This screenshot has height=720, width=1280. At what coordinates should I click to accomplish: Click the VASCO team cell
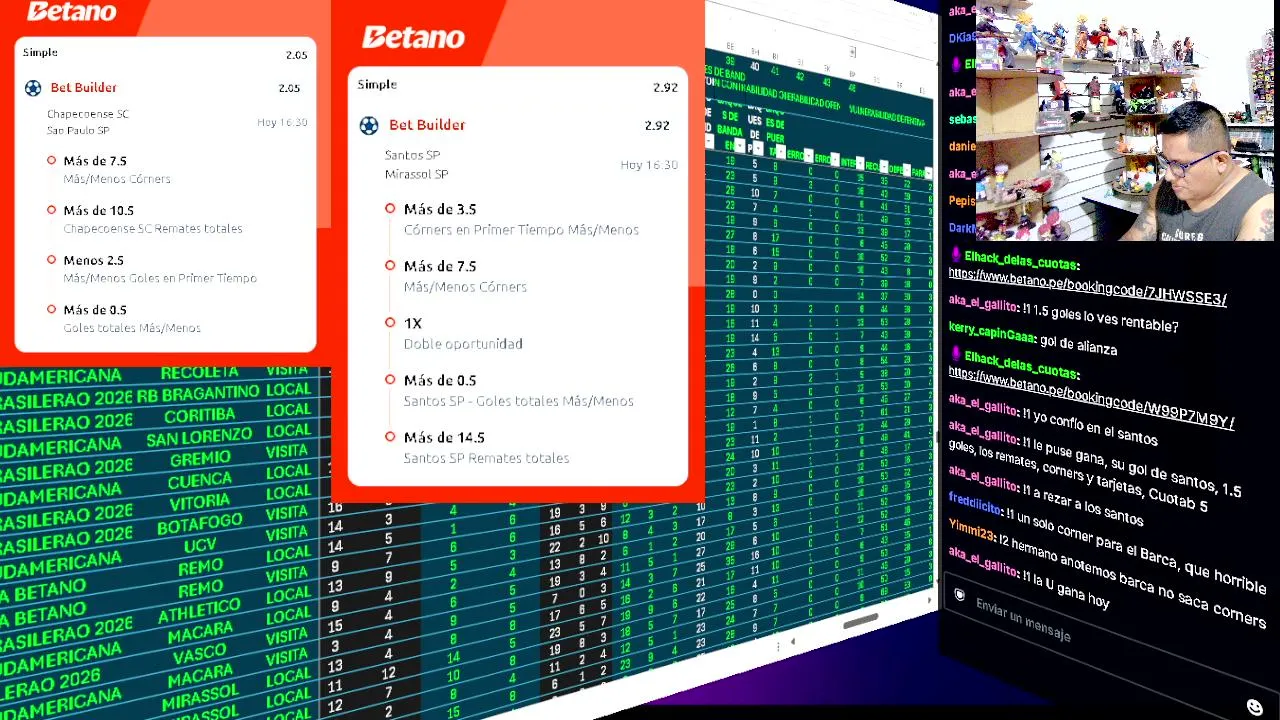tap(200, 656)
